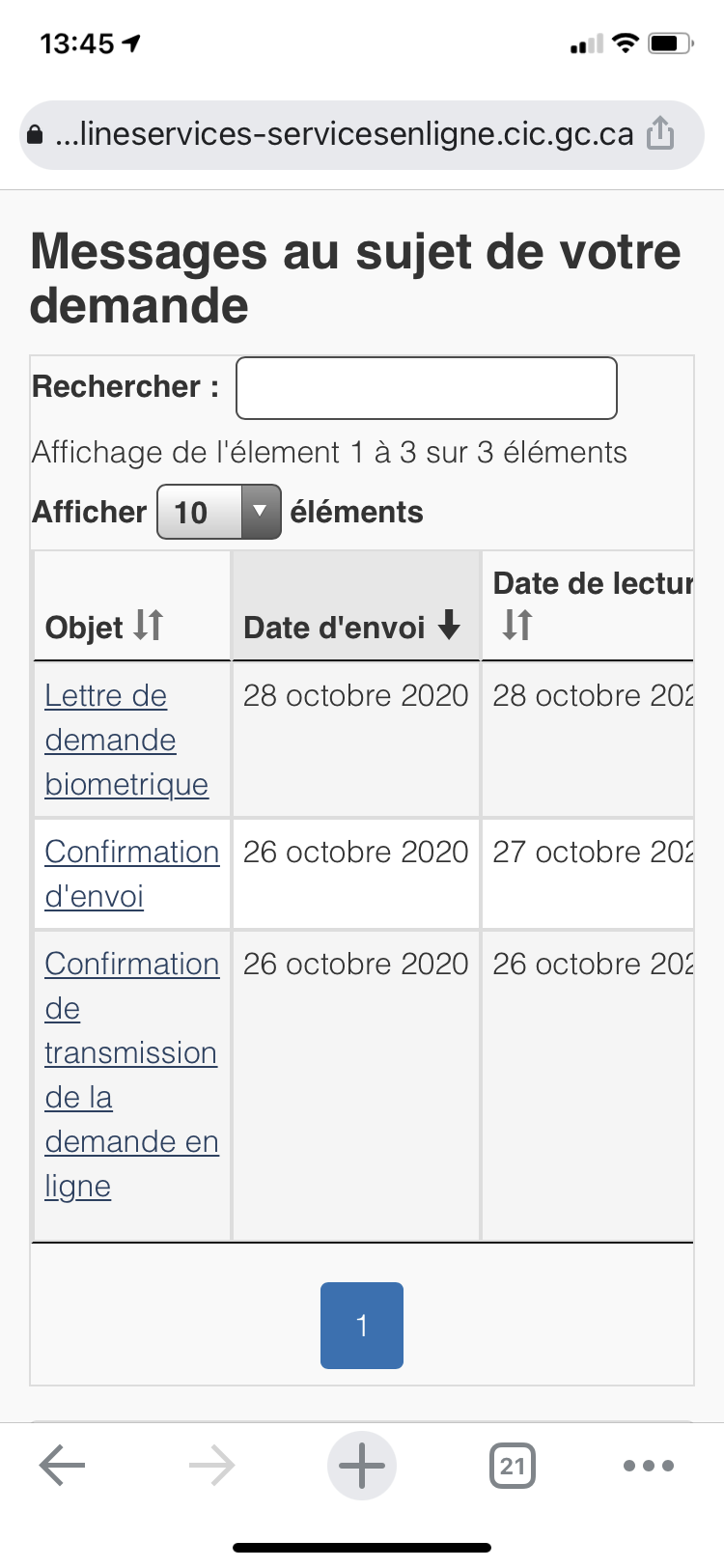724x1568 pixels.
Task: Tap the lock icon in address bar
Action: click(x=36, y=134)
